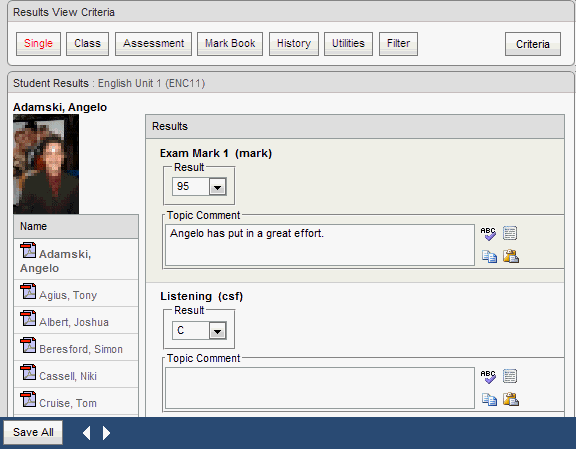Run spell check on Listening comment
Screen dimensions: 576x449
(488, 376)
